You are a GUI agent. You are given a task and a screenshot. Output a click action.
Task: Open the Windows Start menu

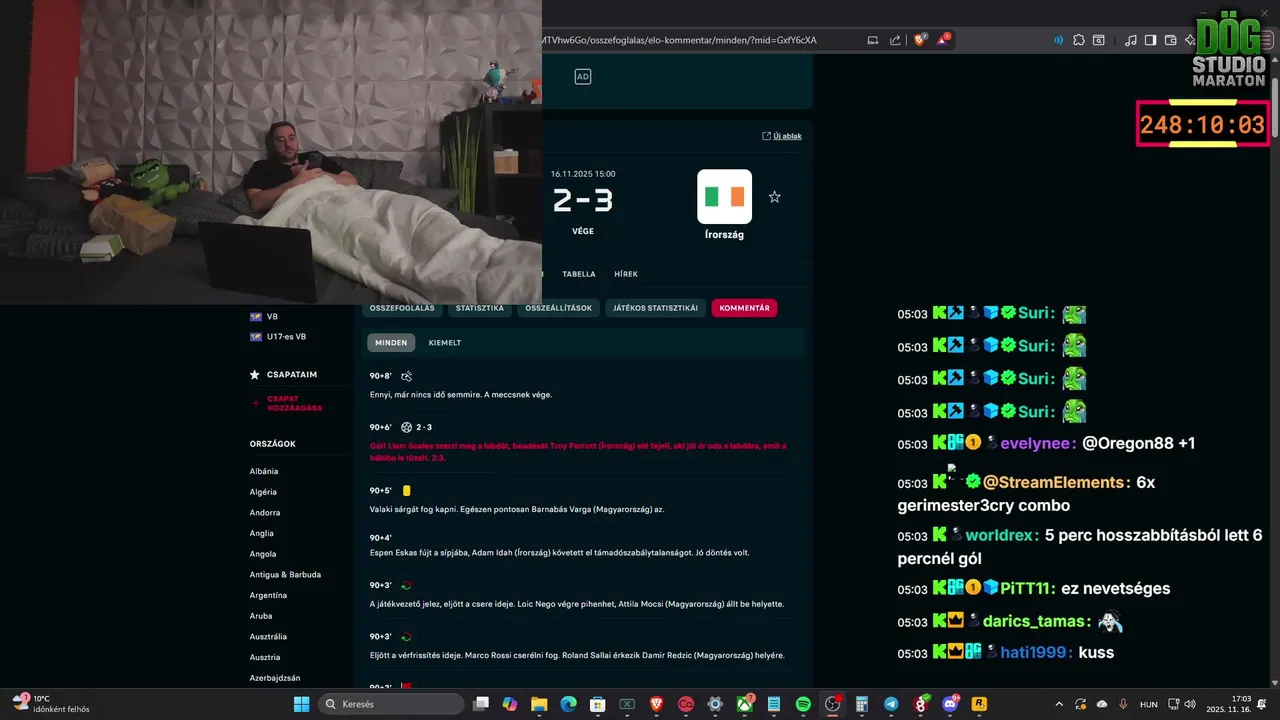tap(301, 704)
